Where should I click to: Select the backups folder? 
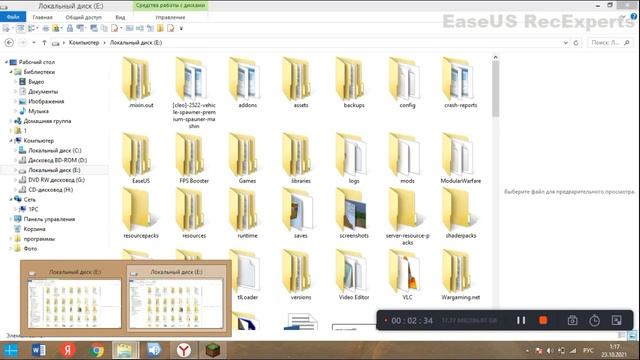point(354,83)
